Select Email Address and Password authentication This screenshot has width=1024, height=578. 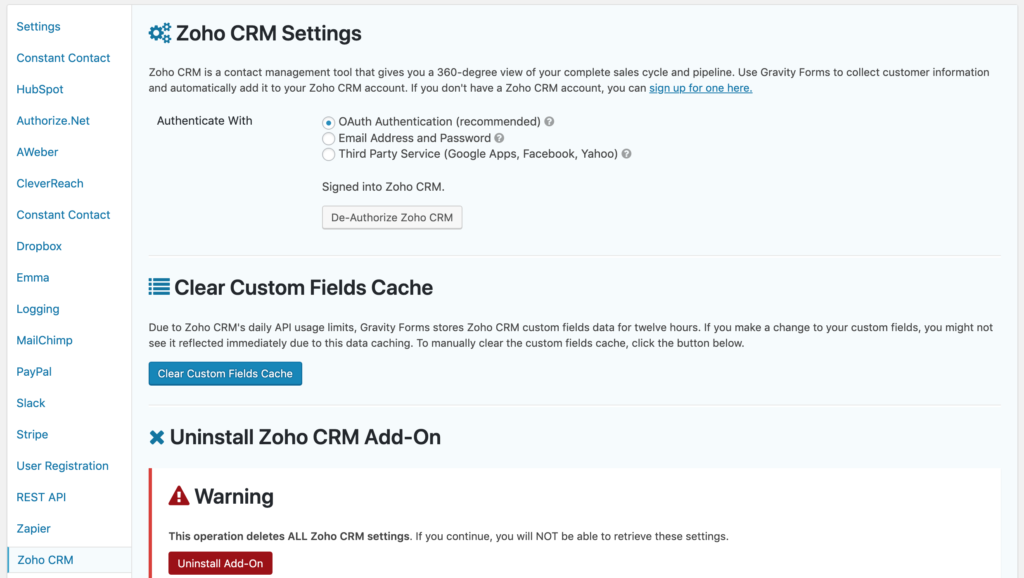pyautogui.click(x=329, y=138)
